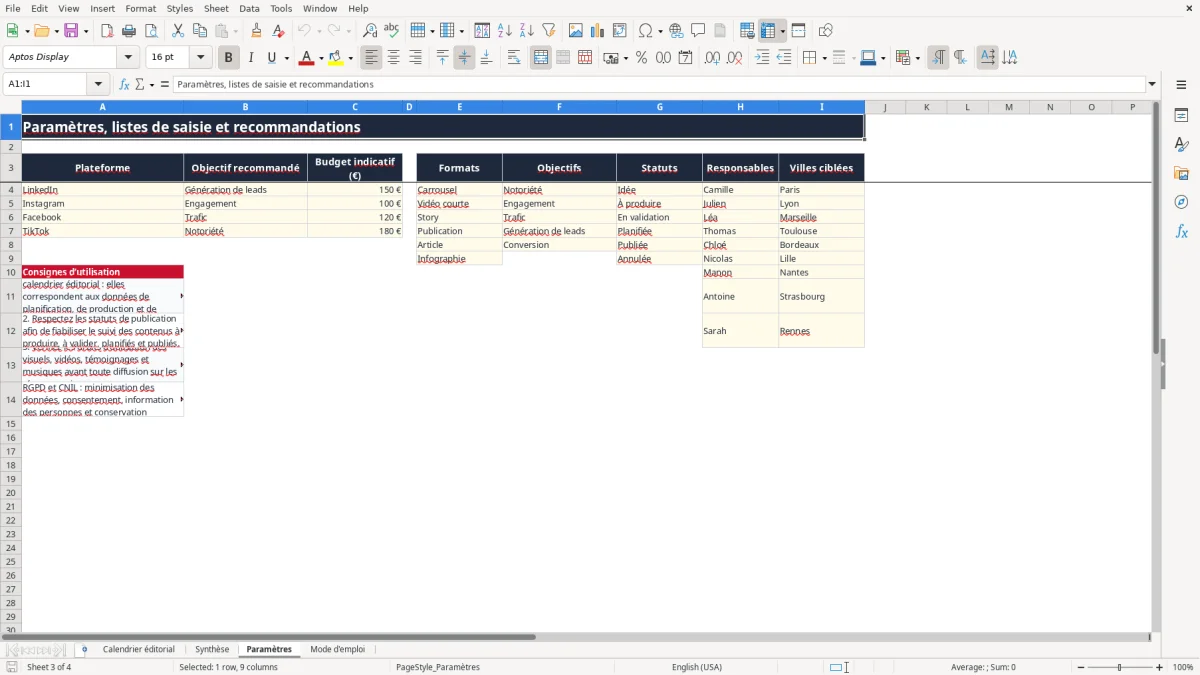Copy the selected cells
Viewport: 1200px width, 675px height.
pos(200,31)
